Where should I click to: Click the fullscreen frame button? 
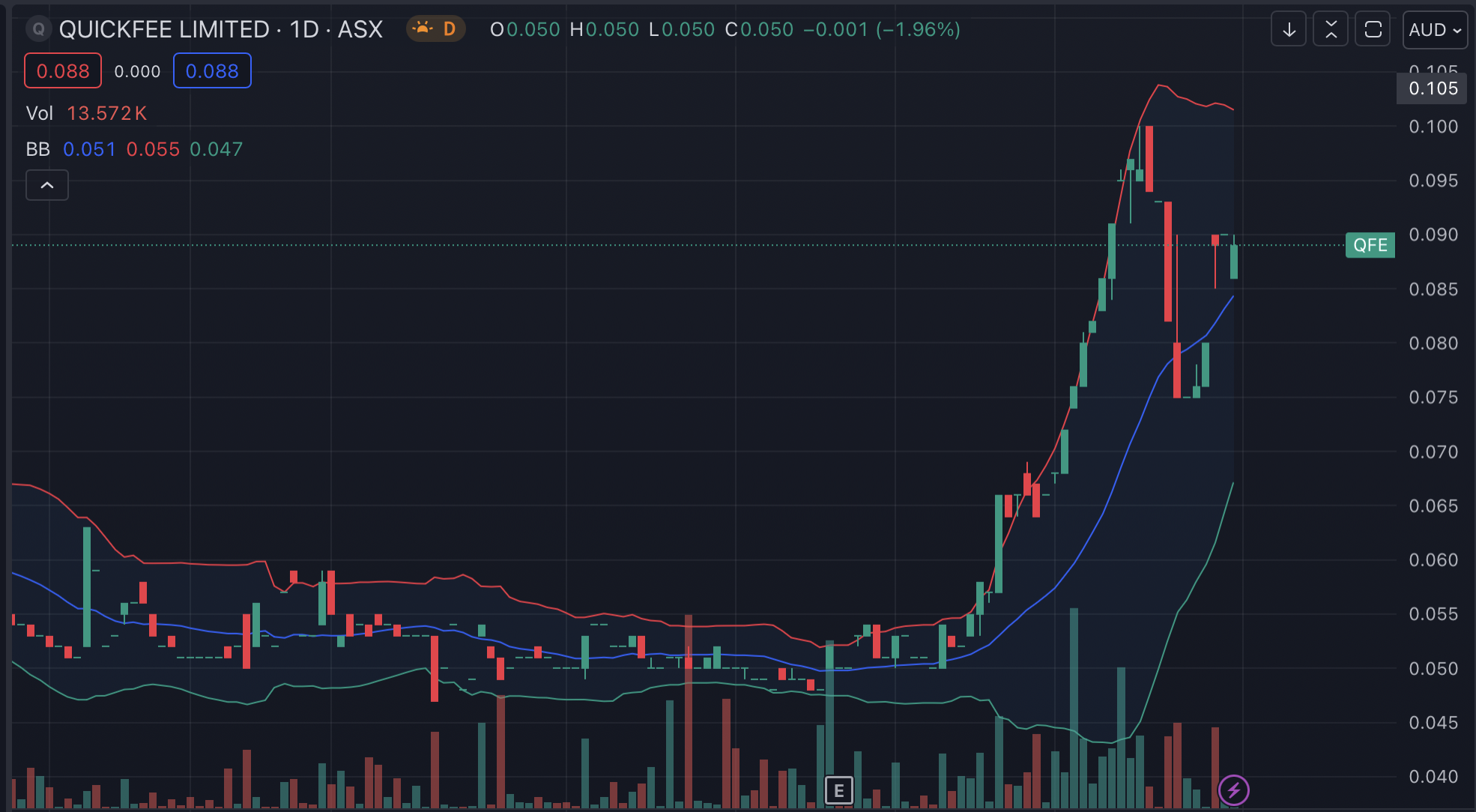click(1373, 30)
